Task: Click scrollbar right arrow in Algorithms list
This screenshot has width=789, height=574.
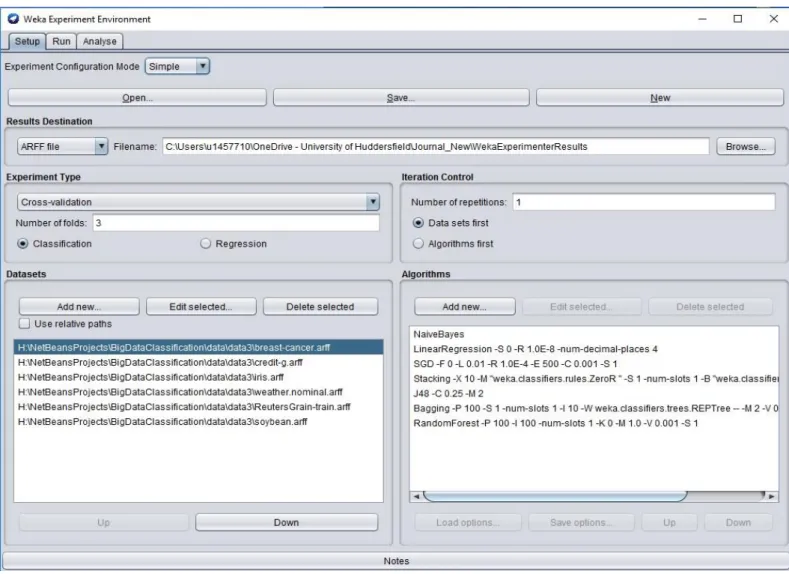Action: [772, 497]
